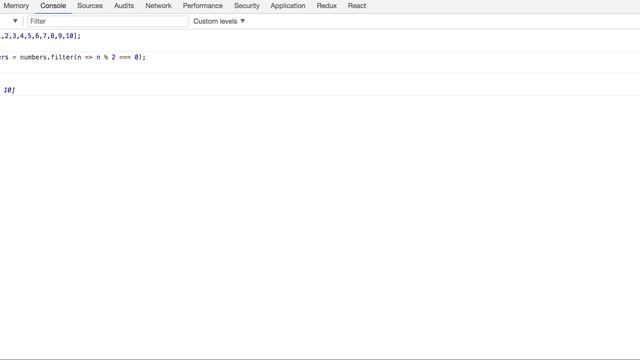Open the Redux tab
The width and height of the screenshot is (640, 360).
click(327, 6)
